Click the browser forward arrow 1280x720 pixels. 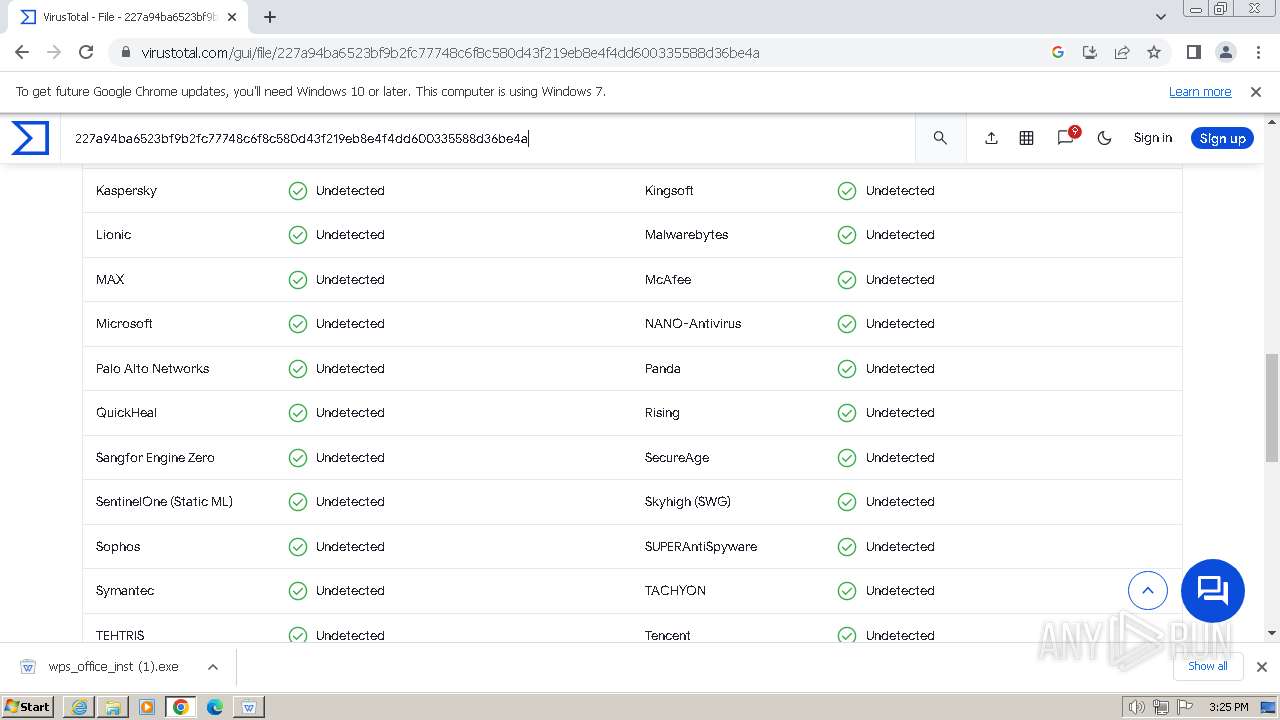(x=54, y=52)
